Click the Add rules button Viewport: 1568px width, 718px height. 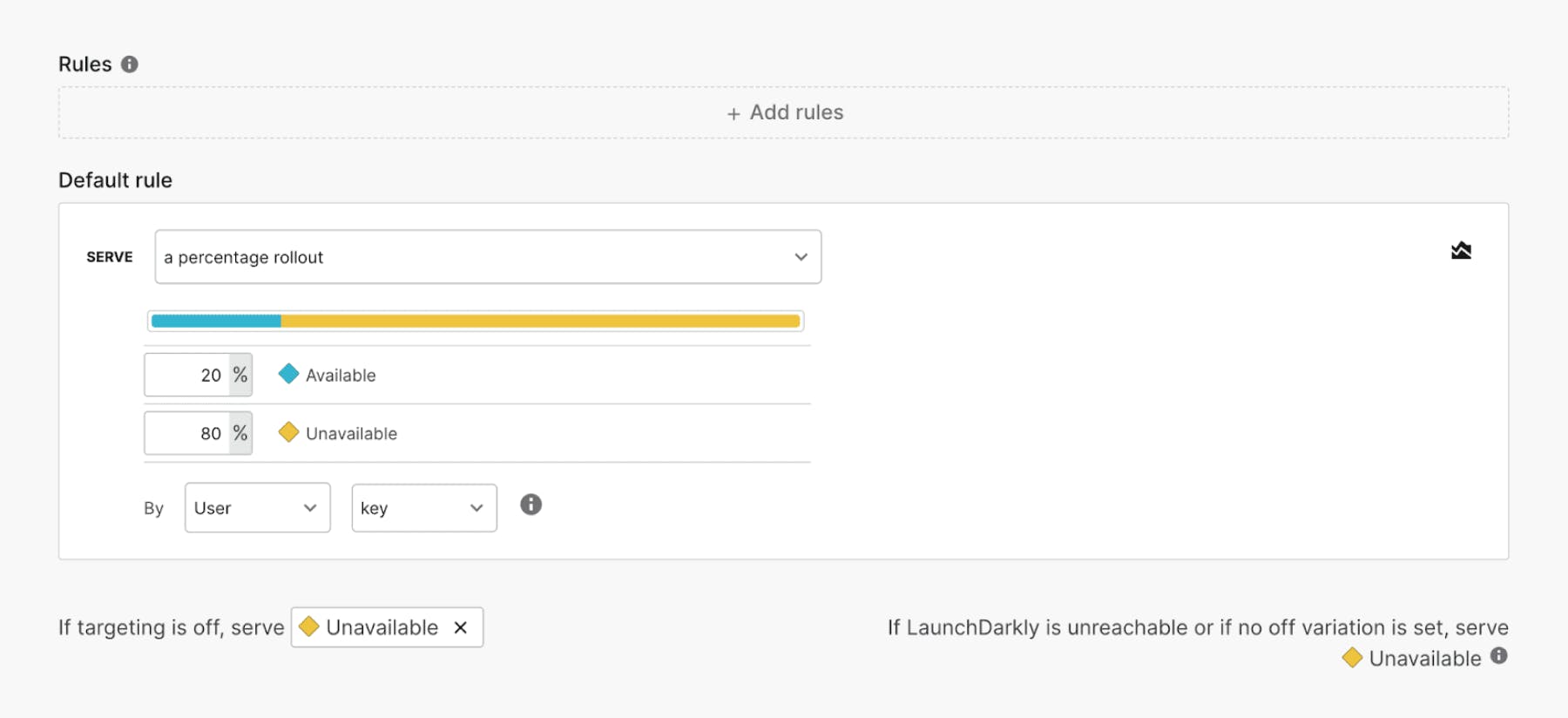[x=784, y=112]
